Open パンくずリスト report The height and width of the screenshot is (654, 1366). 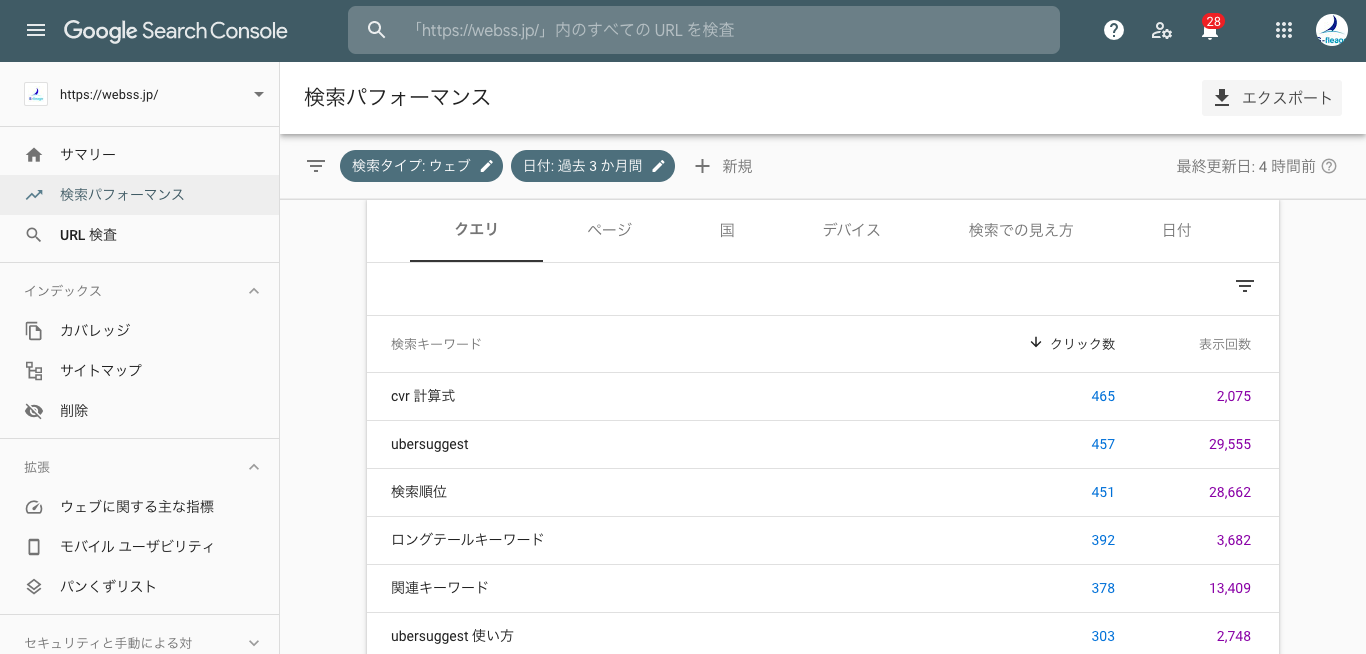point(139,587)
